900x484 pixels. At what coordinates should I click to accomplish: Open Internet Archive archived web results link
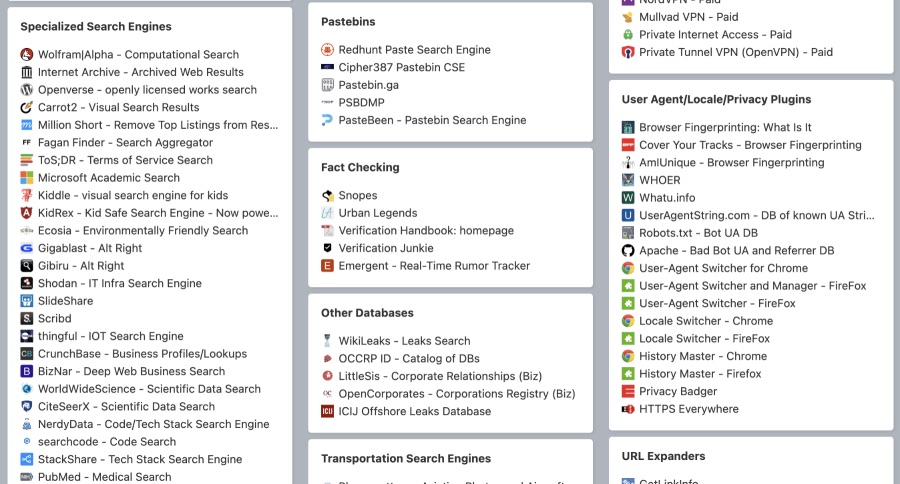[140, 72]
